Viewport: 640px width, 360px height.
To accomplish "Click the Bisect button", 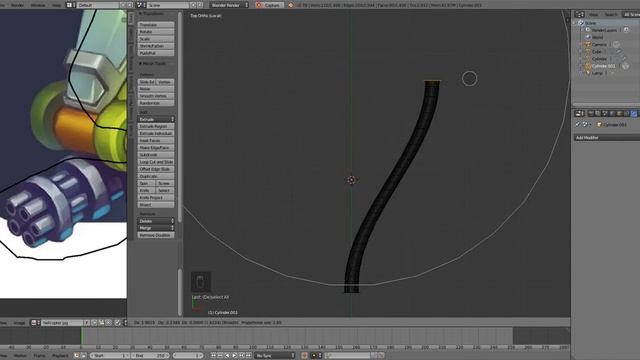I will pyautogui.click(x=156, y=205).
